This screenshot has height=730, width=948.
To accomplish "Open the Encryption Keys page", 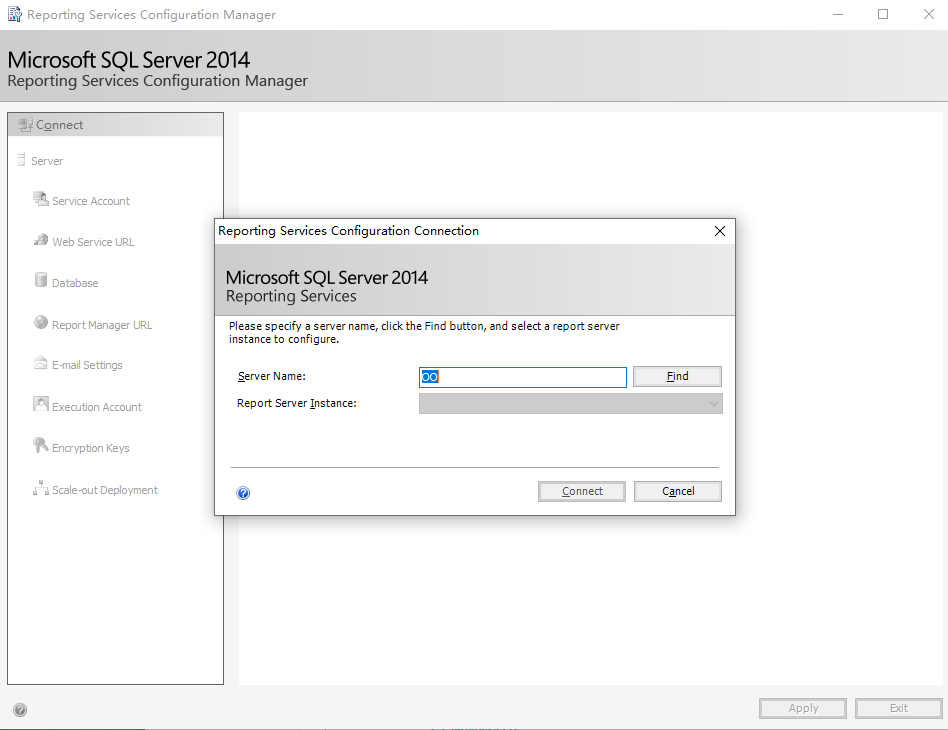I will click(x=91, y=448).
